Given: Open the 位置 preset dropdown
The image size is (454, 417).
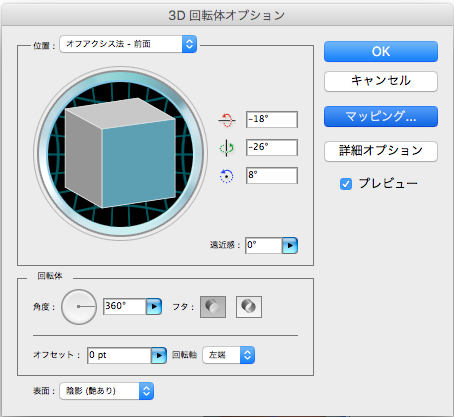Looking at the screenshot, I should tap(128, 44).
